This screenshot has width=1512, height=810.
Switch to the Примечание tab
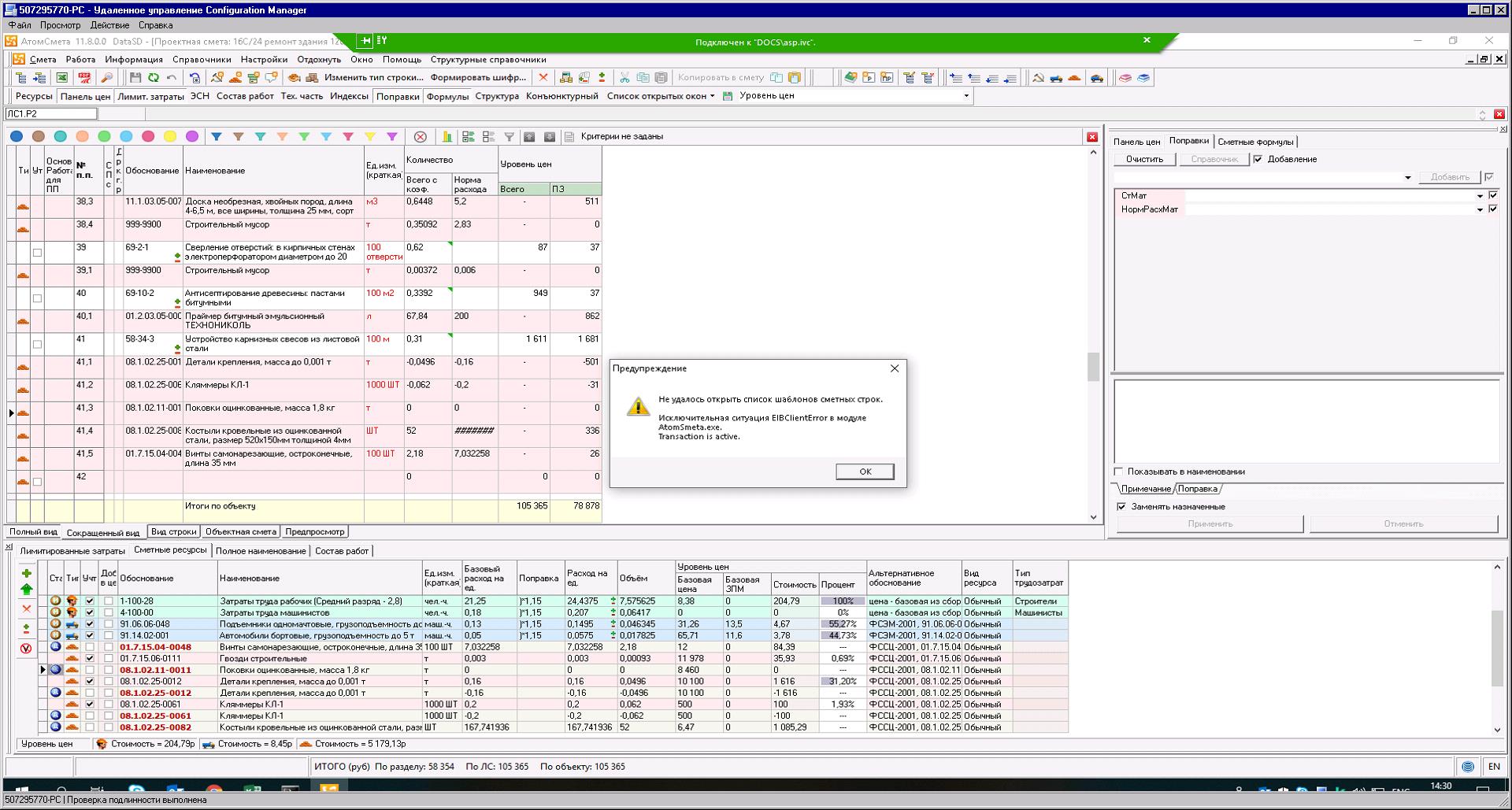pos(1145,489)
